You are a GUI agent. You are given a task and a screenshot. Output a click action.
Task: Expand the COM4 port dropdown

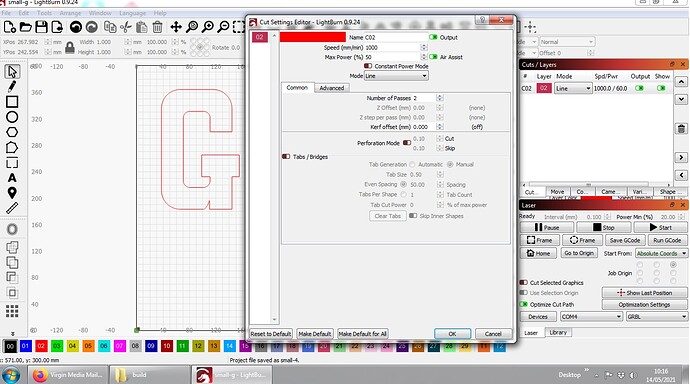(591, 316)
